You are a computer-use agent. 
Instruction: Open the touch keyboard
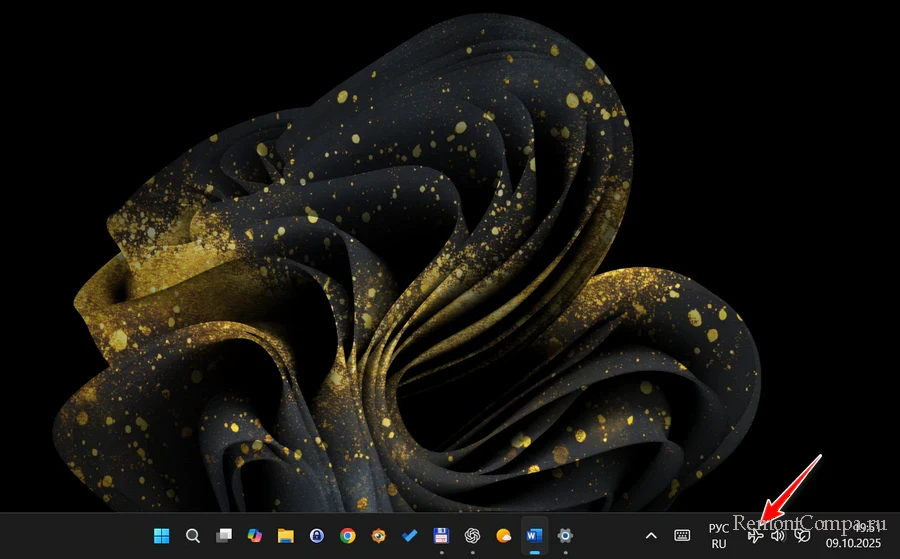(682, 535)
